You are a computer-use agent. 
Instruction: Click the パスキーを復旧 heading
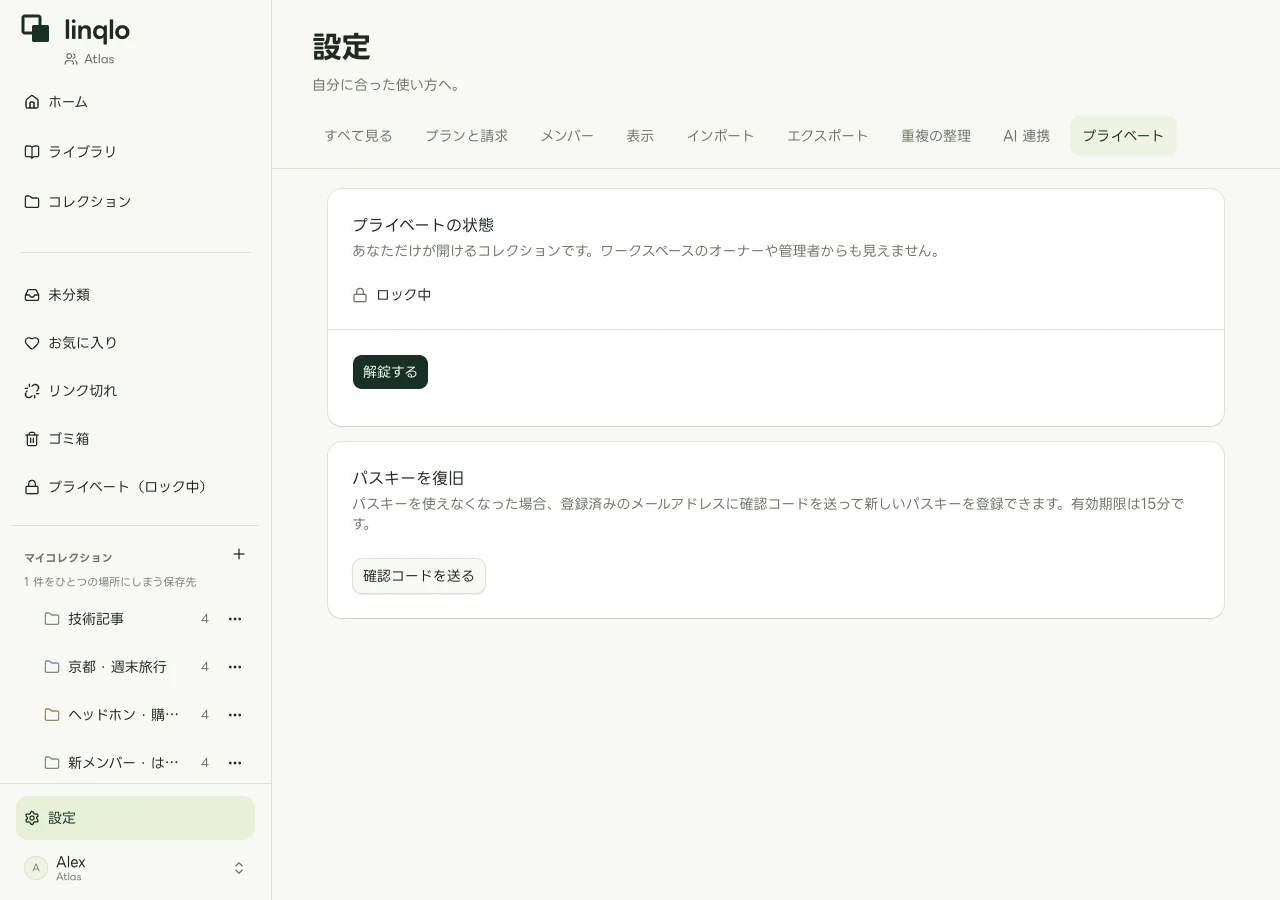(408, 478)
